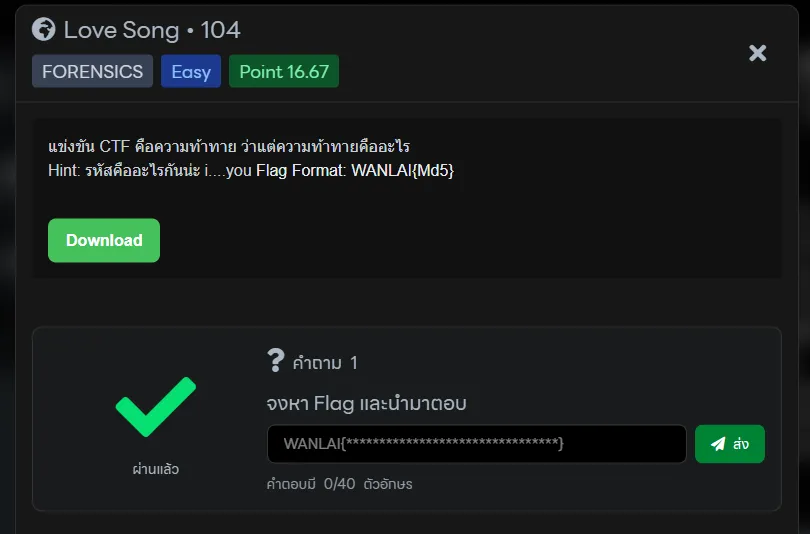Submit the flag with the ส่ง button
Screen dimensions: 810x534
pyautogui.click(x=730, y=444)
